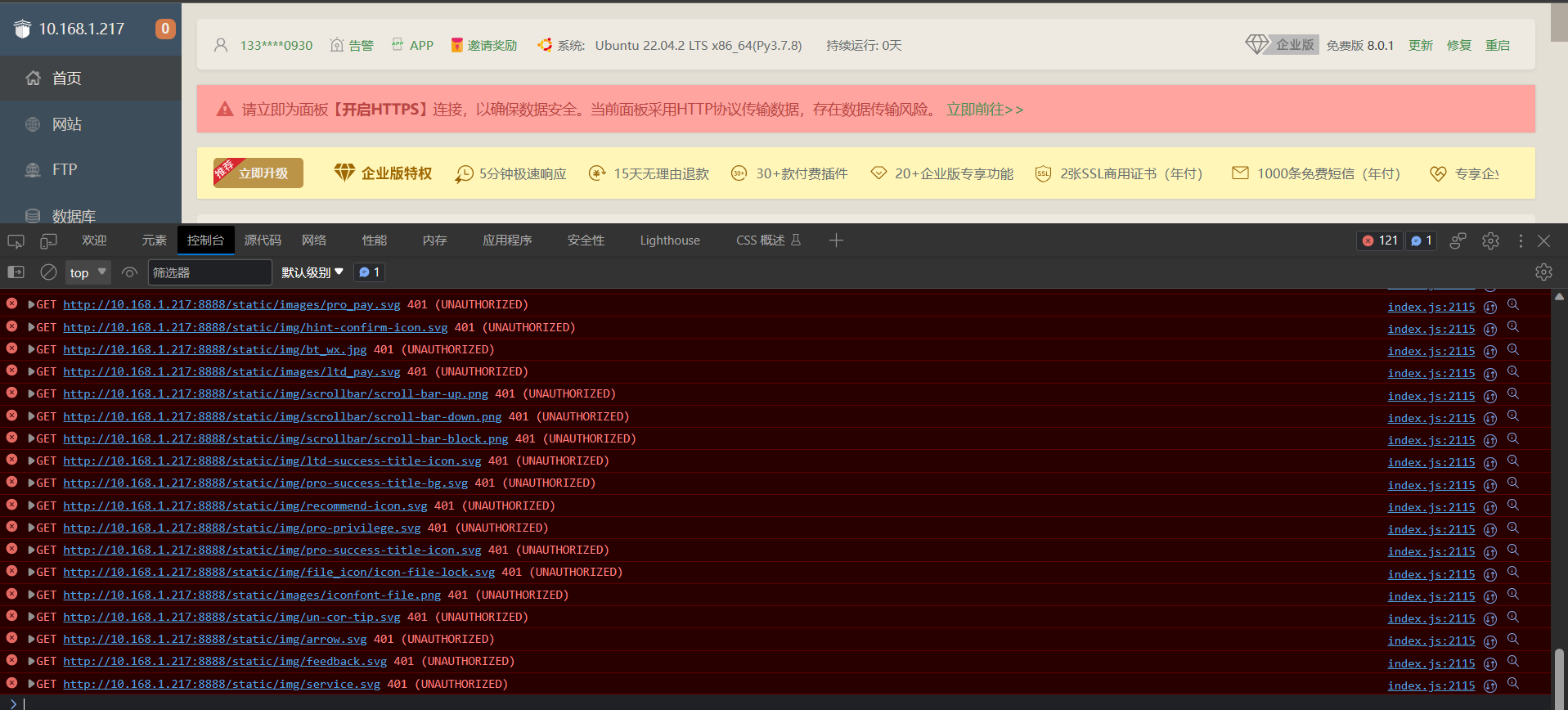This screenshot has width=1568, height=710.
Task: Expand the hint-confirm-icon.svg error entry
Action: pos(31,327)
